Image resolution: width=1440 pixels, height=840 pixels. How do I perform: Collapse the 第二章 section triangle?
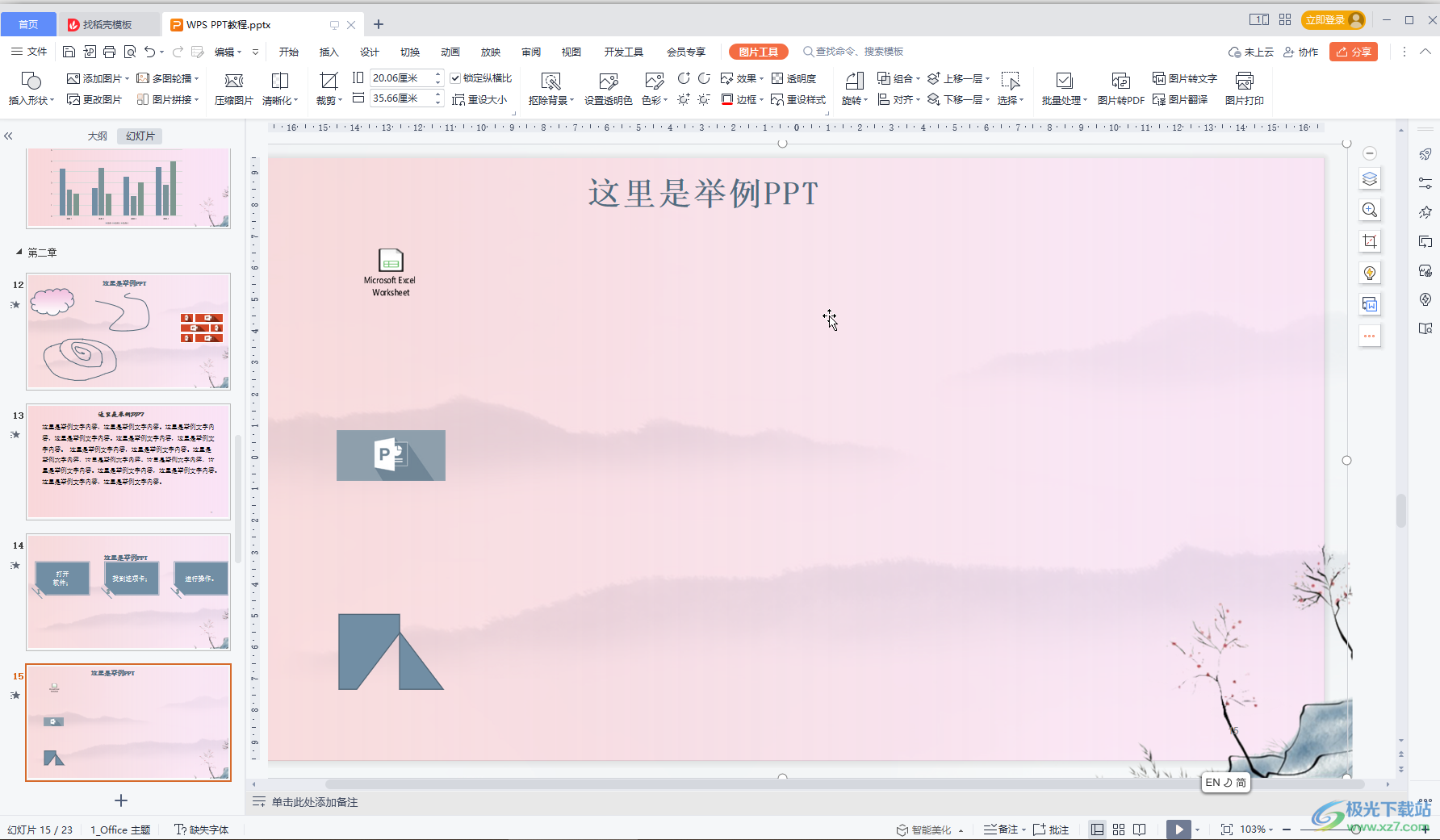[x=19, y=253]
